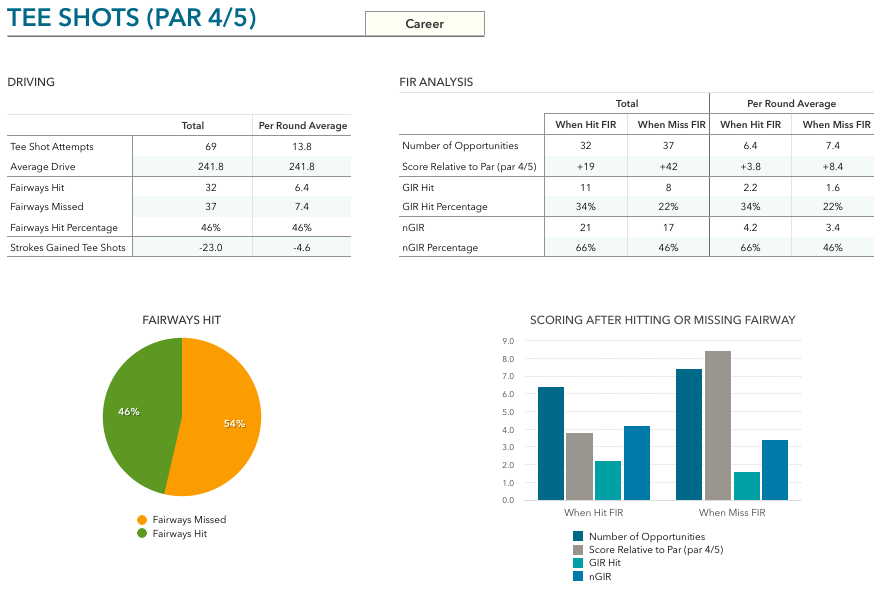The height and width of the screenshot is (607, 892).
Task: Click the orange Fairways Missed legend dot
Action: pos(142,520)
